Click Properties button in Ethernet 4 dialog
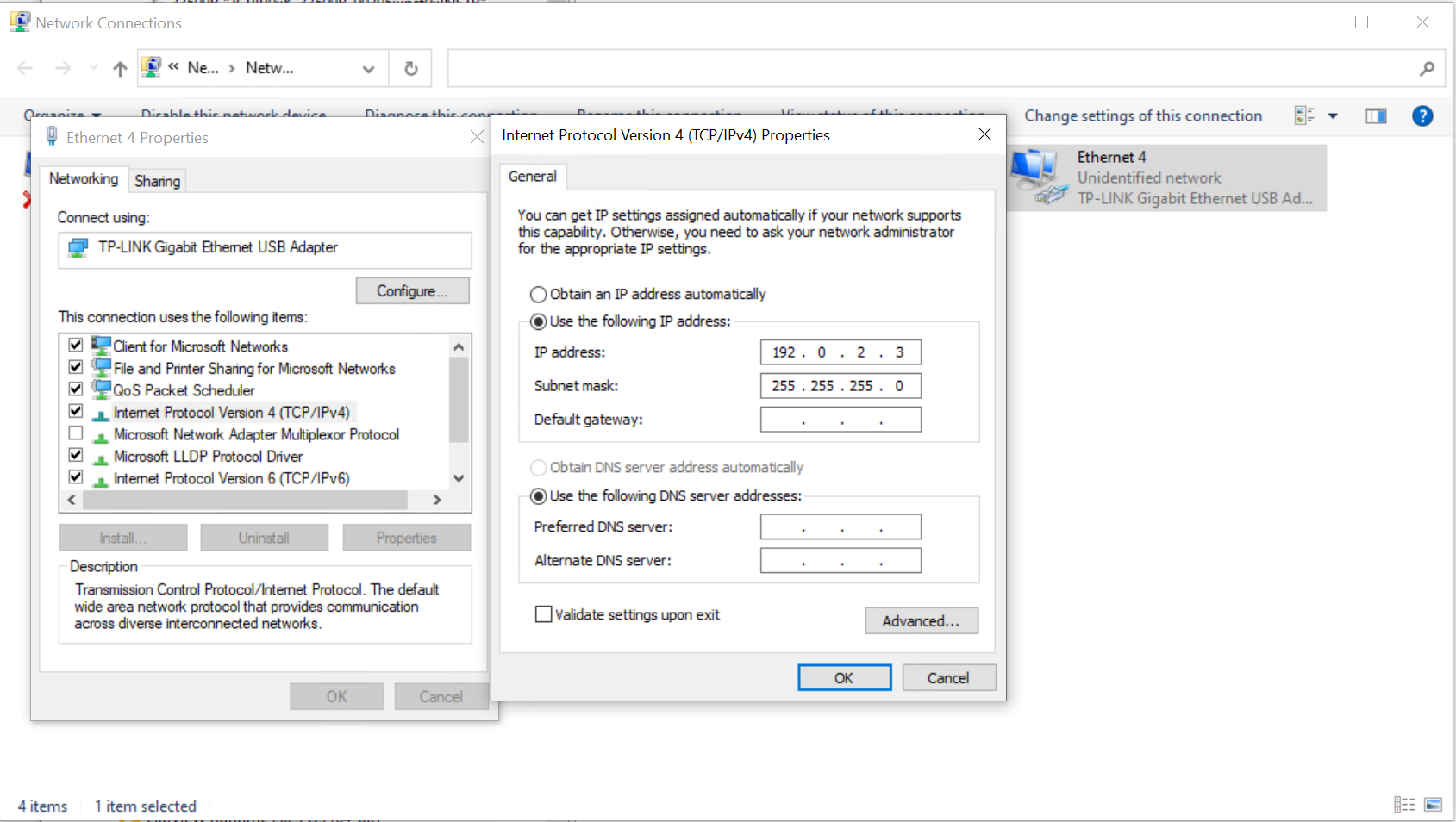This screenshot has height=822, width=1456. click(x=406, y=538)
